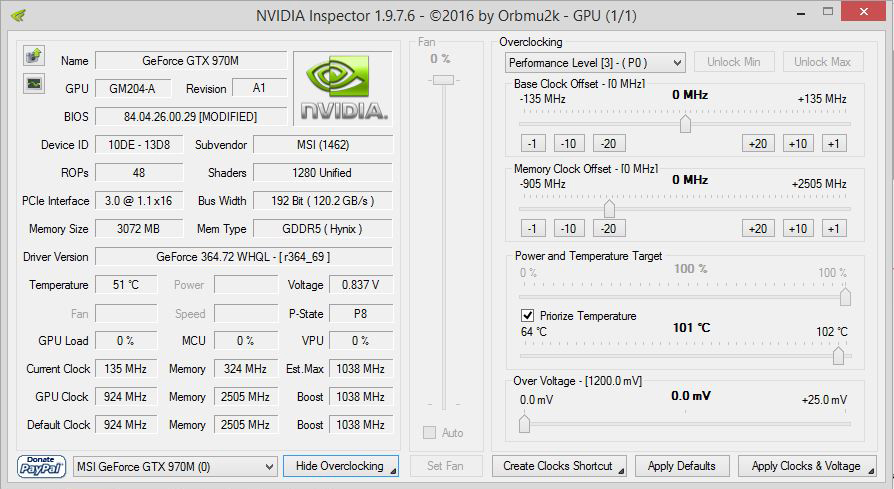Open the sensor monitoring graph icon
The width and height of the screenshot is (894, 489).
(x=34, y=84)
